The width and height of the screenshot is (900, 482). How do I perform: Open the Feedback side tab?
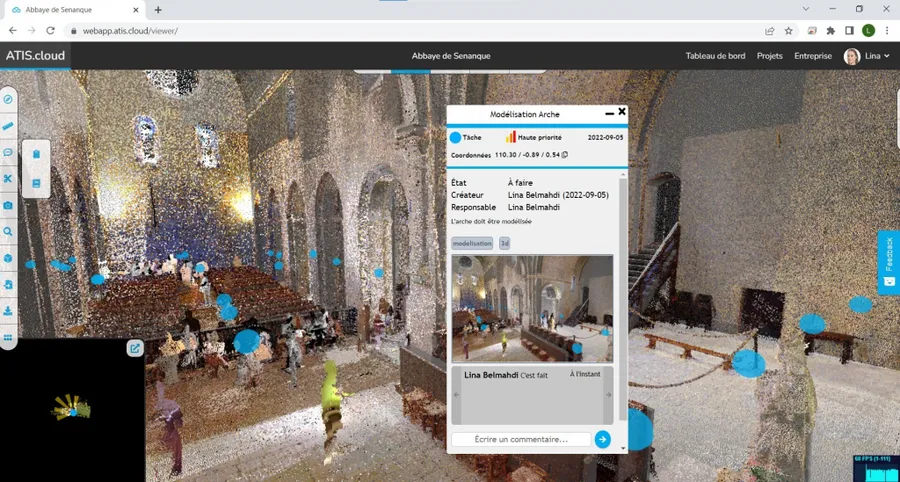click(x=889, y=262)
